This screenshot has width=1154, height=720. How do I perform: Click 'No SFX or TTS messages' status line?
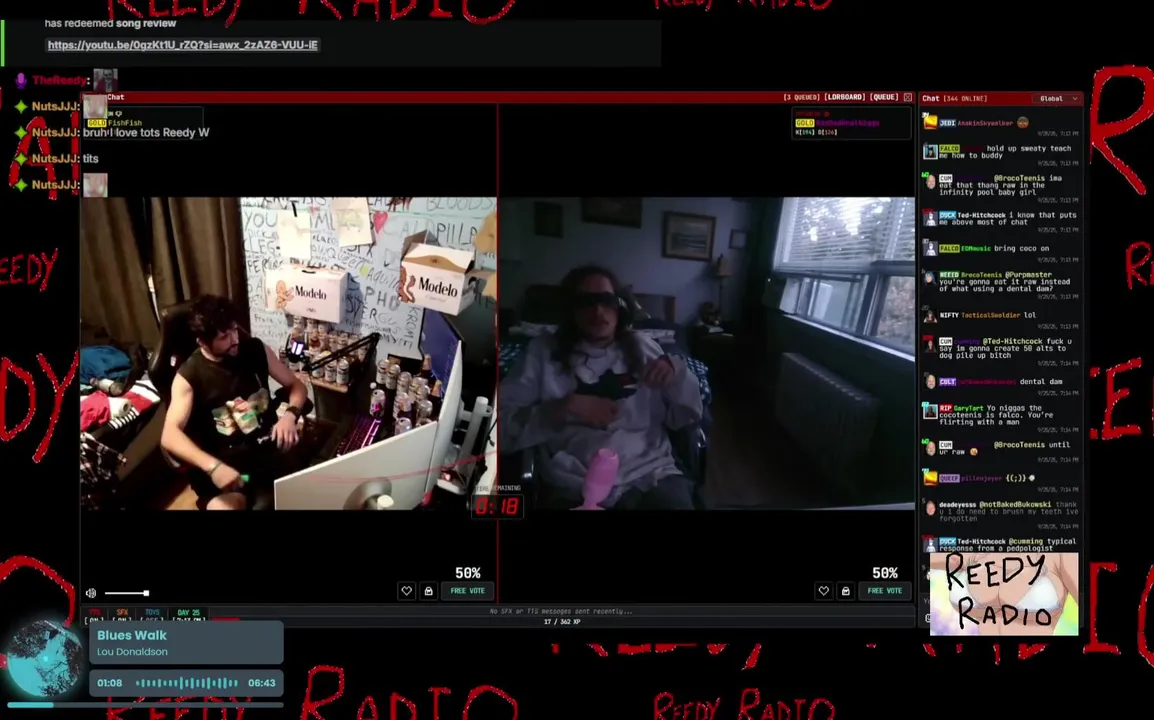(x=561, y=611)
